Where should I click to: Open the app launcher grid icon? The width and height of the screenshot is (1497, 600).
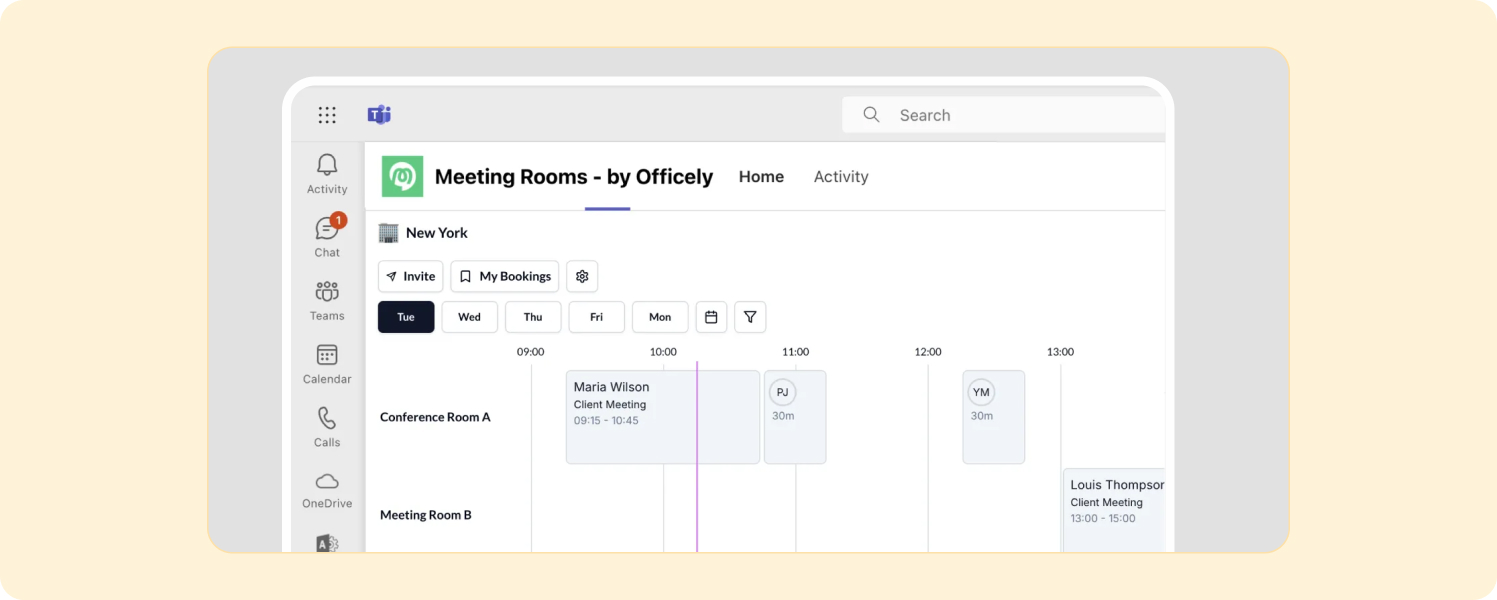[x=327, y=115]
